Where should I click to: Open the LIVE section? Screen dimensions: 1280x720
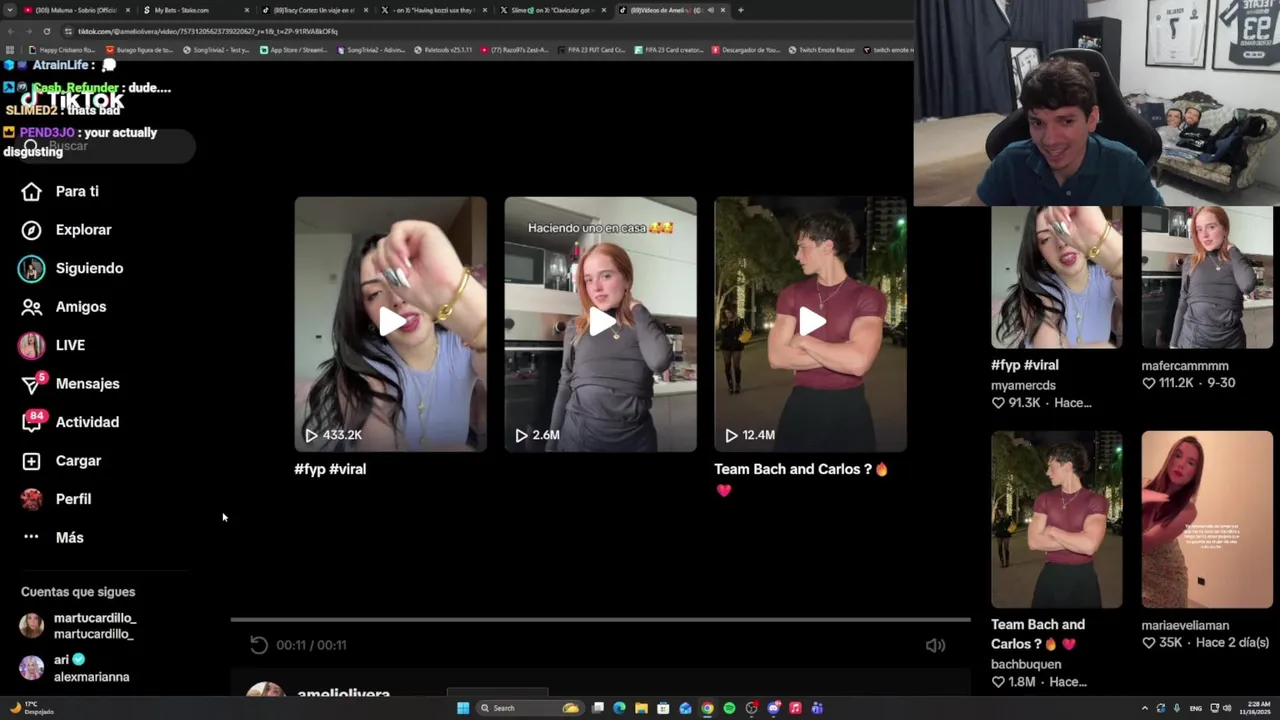[52, 345]
